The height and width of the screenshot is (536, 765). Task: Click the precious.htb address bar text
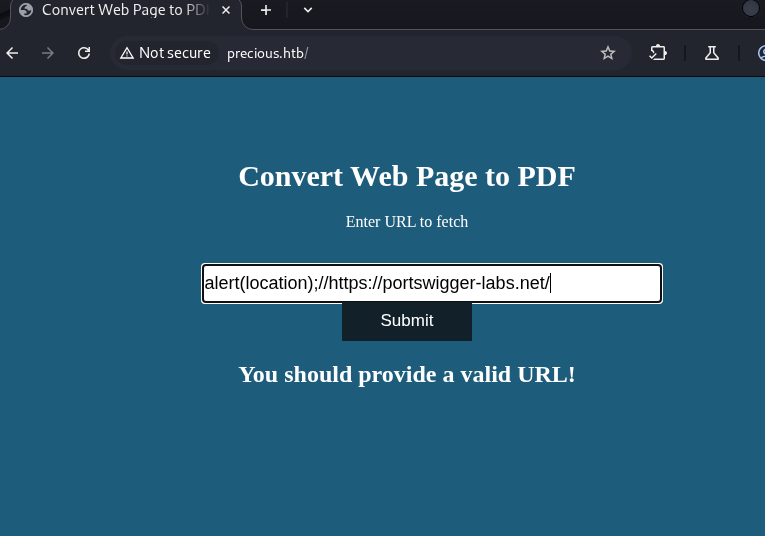pos(267,53)
